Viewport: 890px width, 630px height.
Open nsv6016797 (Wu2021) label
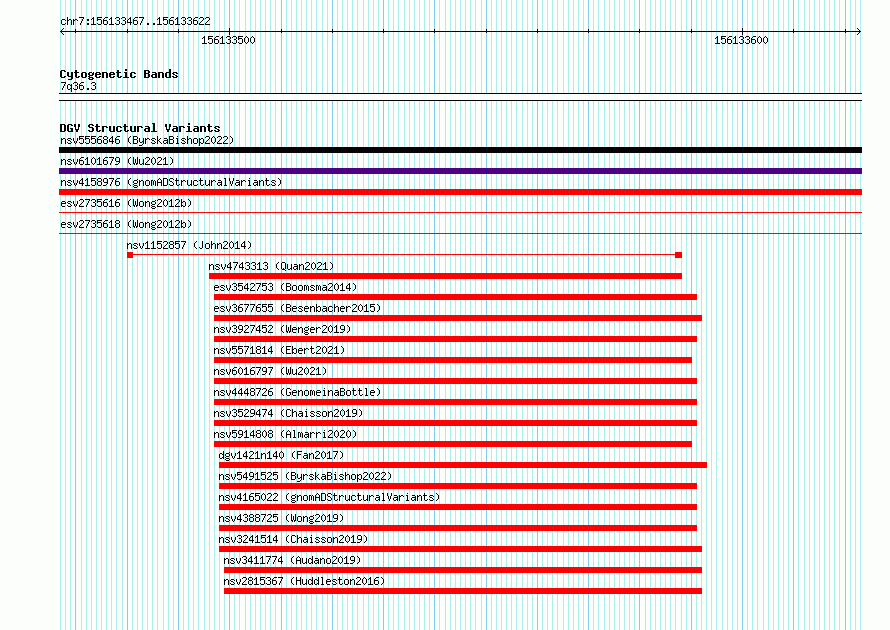pos(270,371)
